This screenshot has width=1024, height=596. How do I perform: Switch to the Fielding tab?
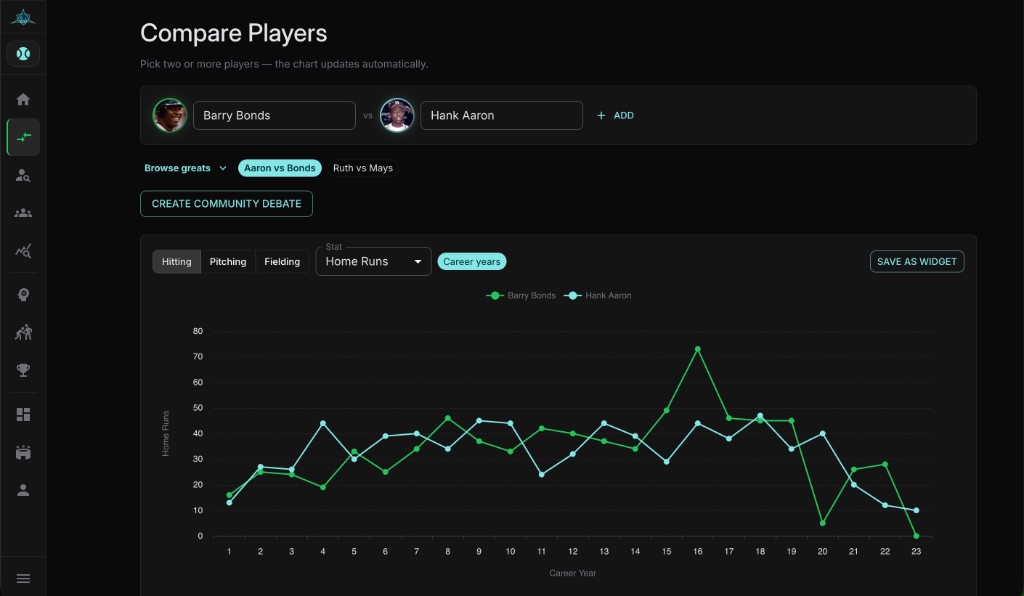click(x=282, y=262)
